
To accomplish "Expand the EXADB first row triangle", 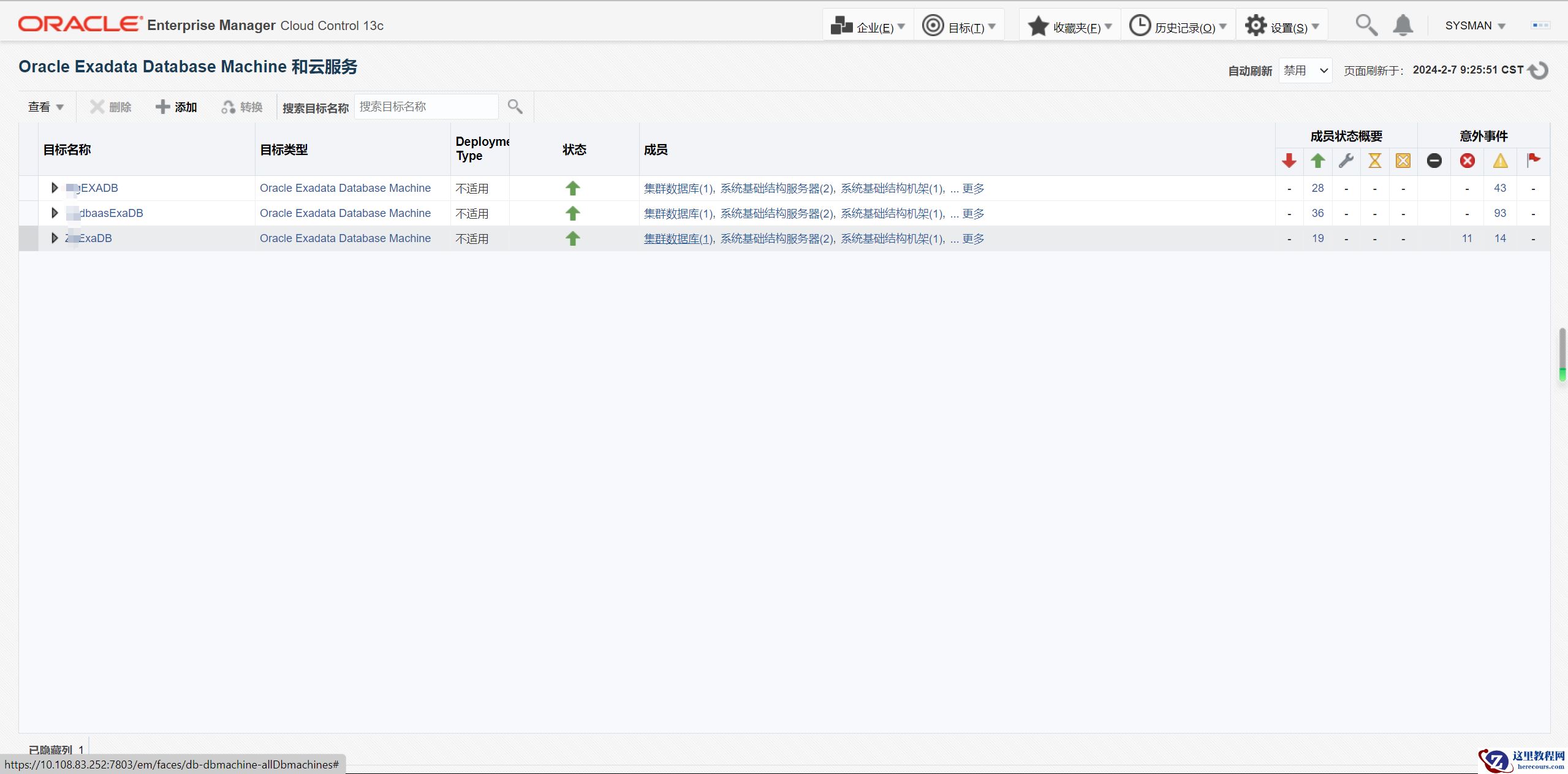I will [x=55, y=188].
